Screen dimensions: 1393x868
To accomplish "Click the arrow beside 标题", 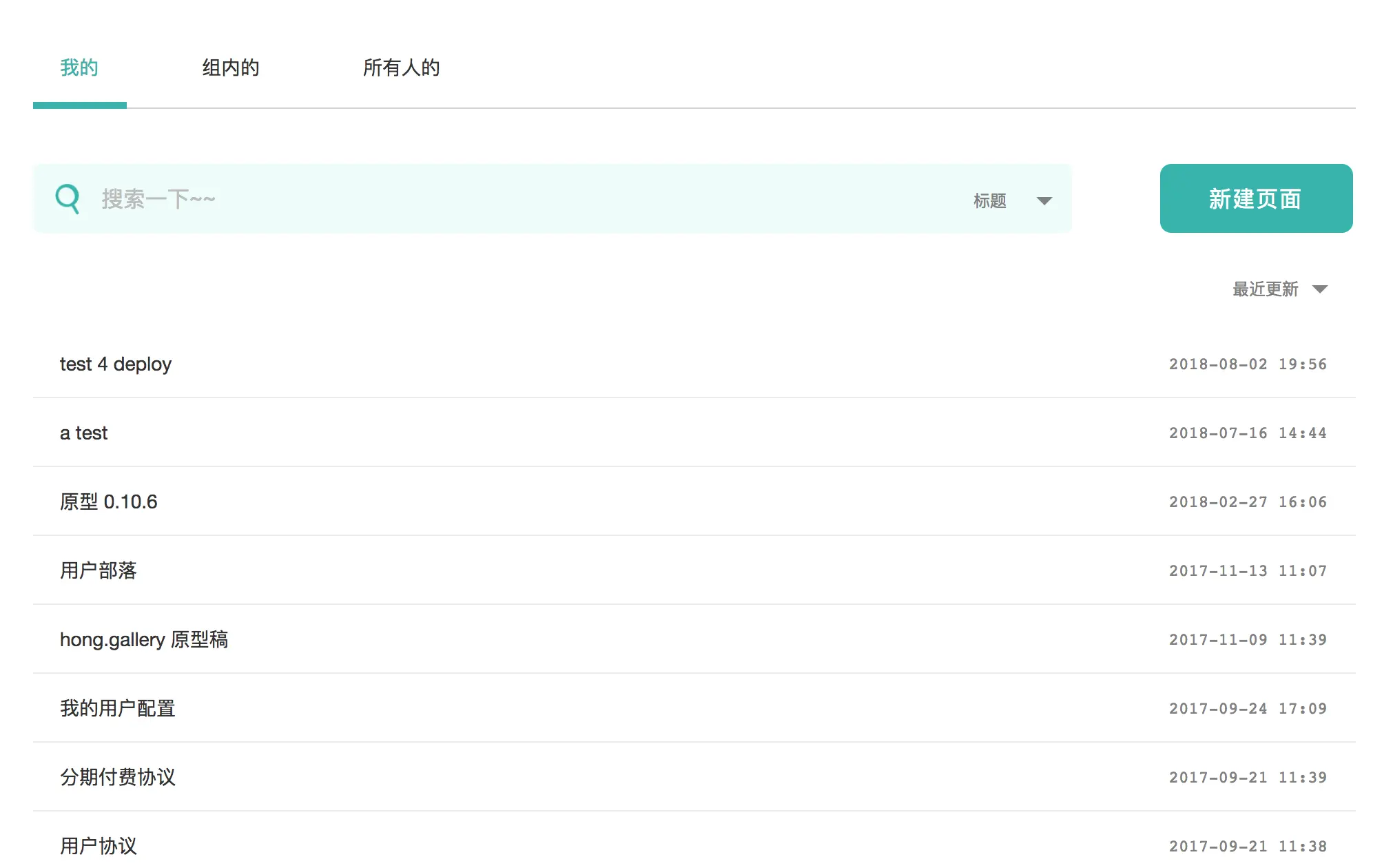I will (x=1044, y=201).
